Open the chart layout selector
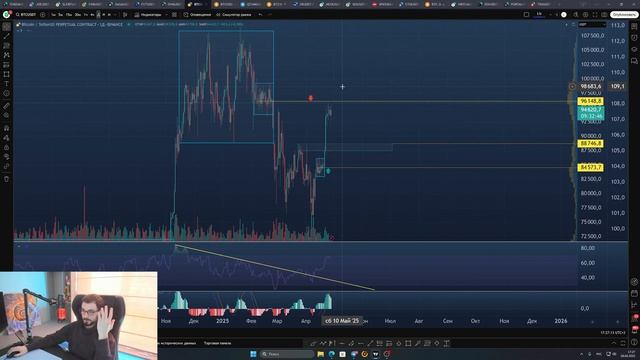The image size is (640, 360). pyautogui.click(x=527, y=15)
